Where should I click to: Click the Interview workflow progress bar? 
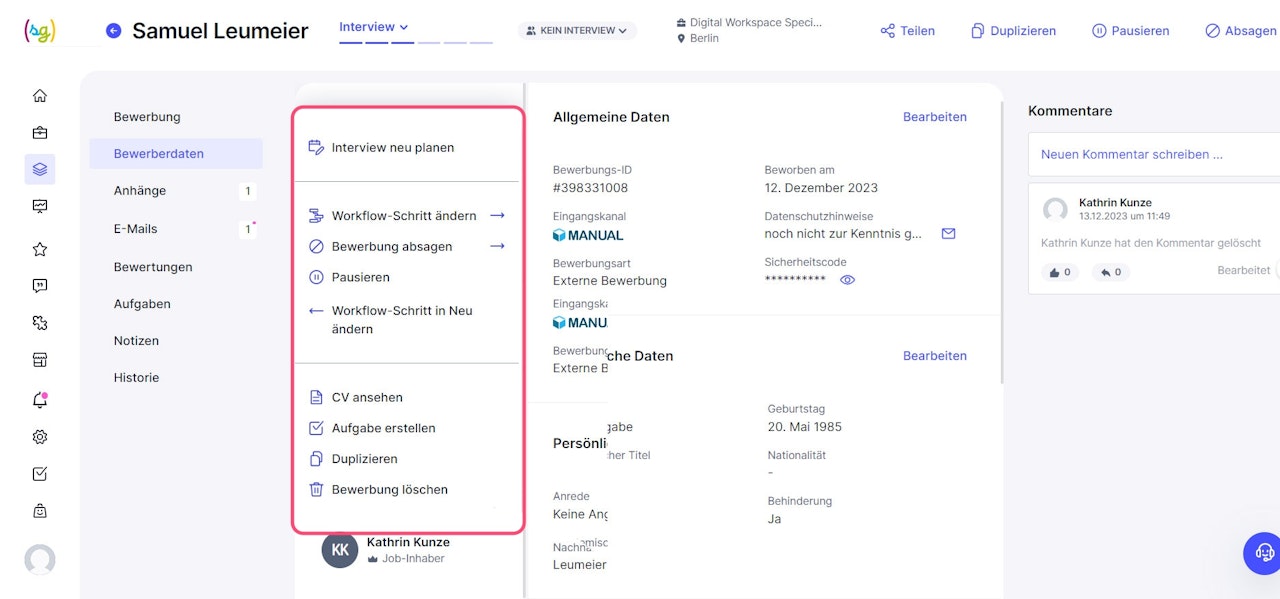click(x=416, y=43)
